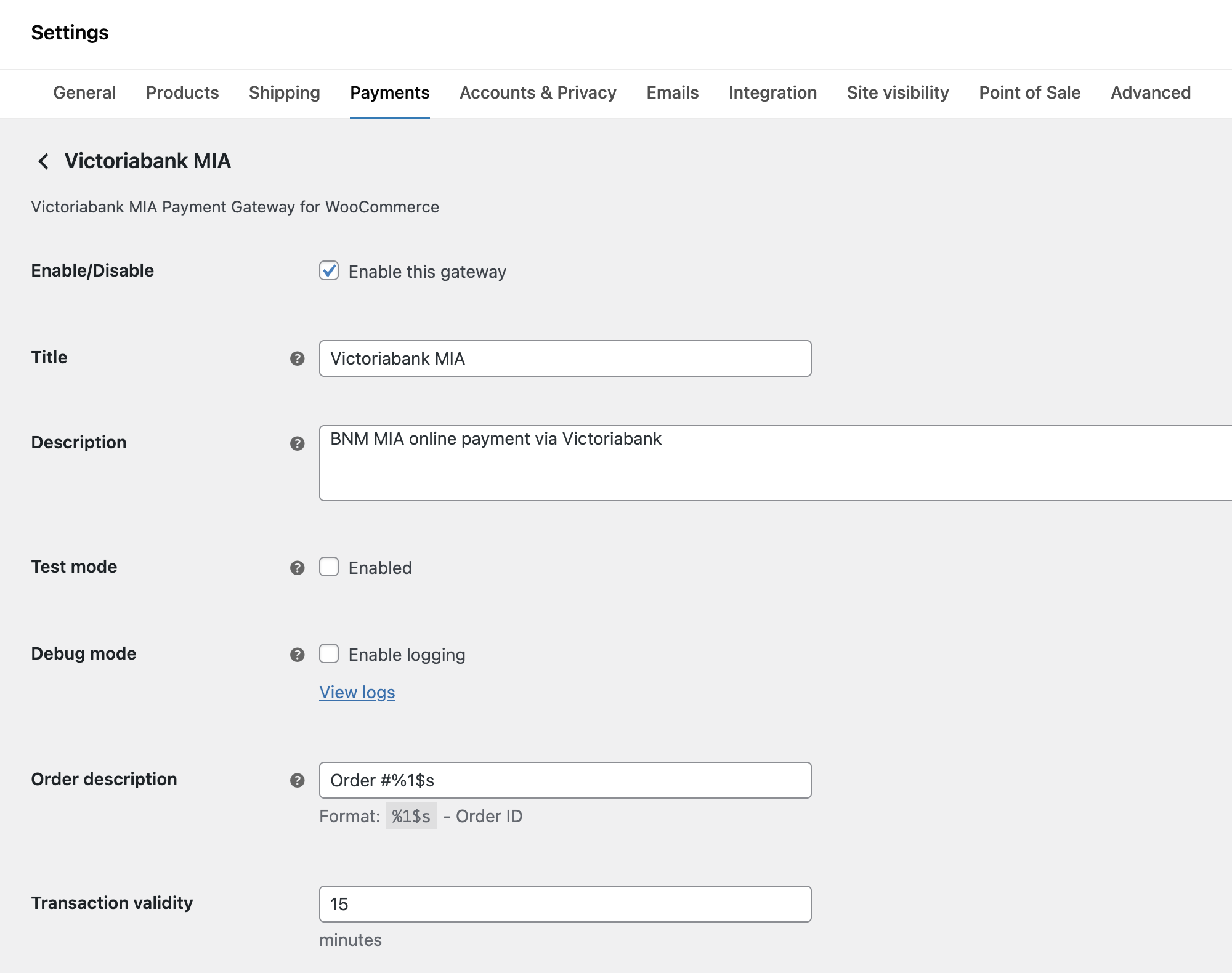
Task: Switch to the Emails tab
Action: (x=671, y=92)
